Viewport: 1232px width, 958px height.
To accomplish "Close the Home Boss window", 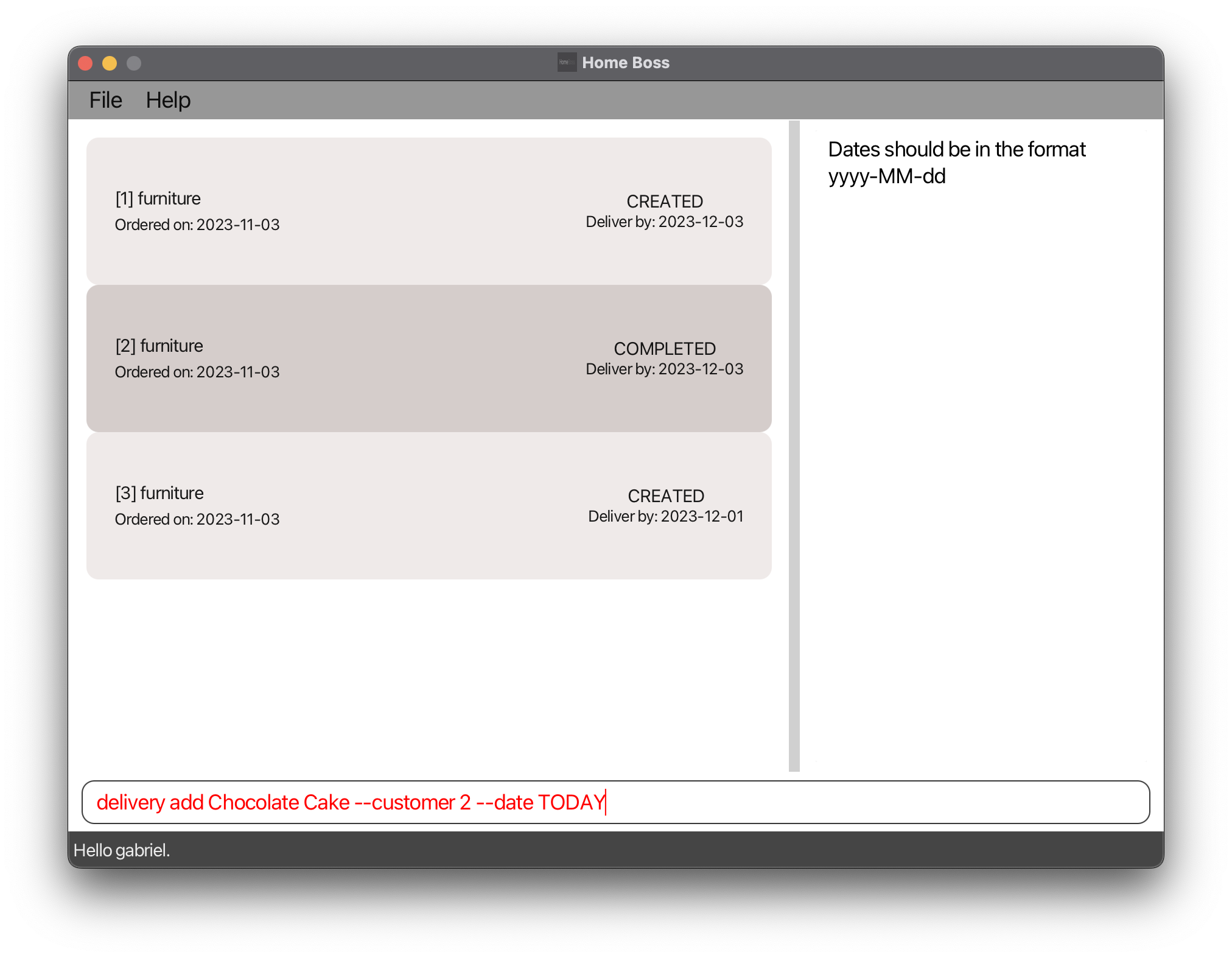I will (85, 63).
